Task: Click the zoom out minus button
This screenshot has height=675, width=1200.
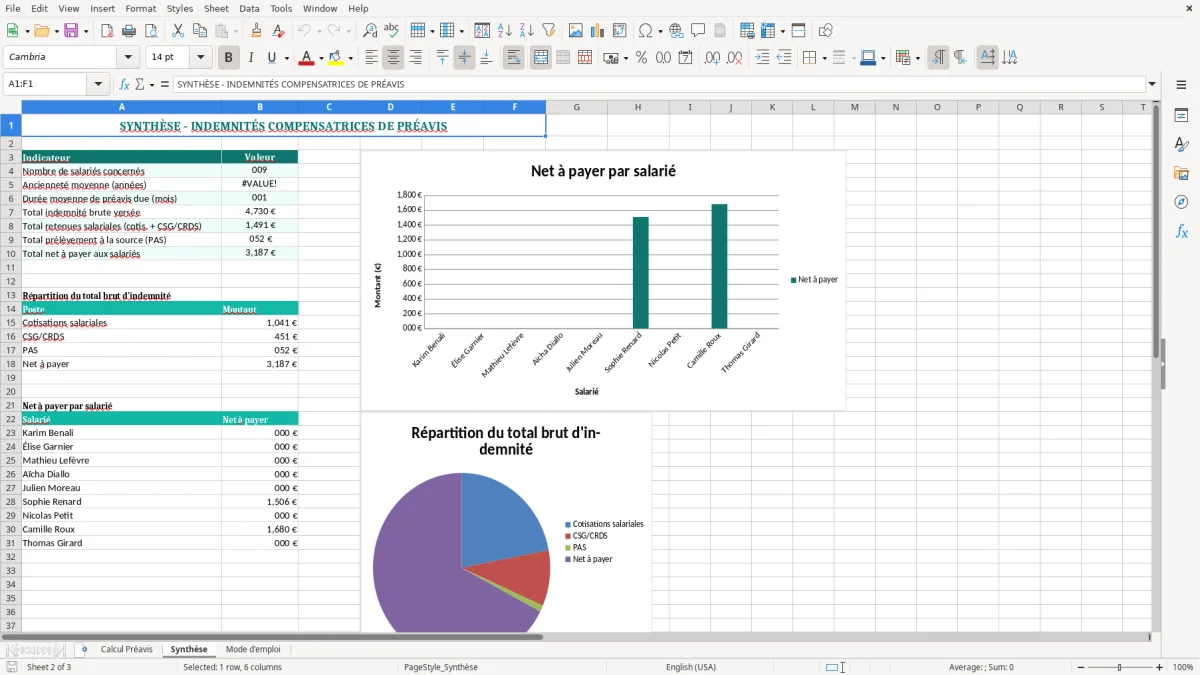Action: click(x=1081, y=667)
